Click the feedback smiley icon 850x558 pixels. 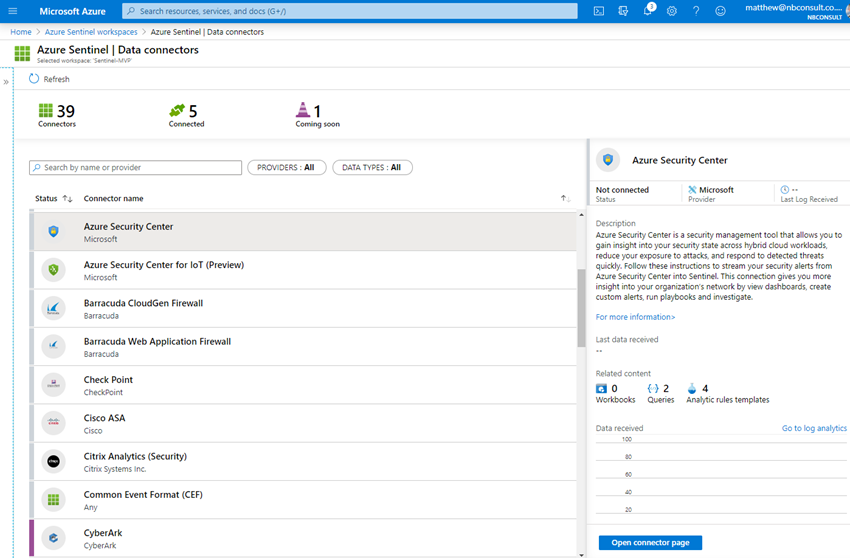720,11
